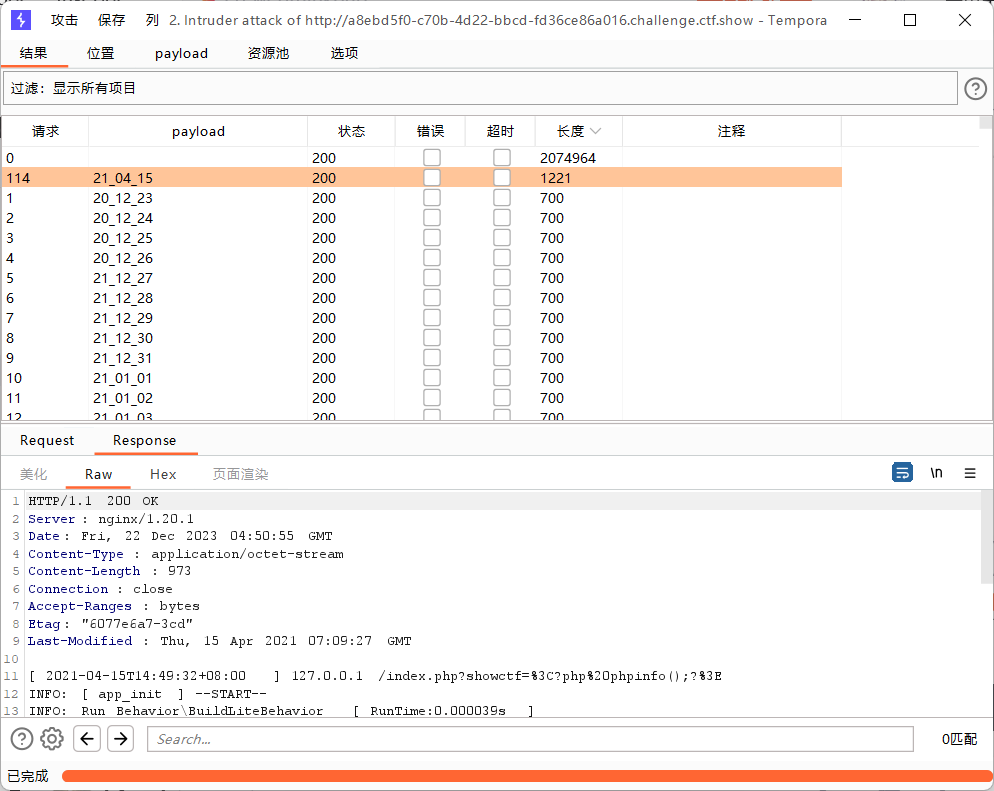Check the 错误 checkbox for request 0
Screen dimensions: 994x791
[x=431, y=157]
